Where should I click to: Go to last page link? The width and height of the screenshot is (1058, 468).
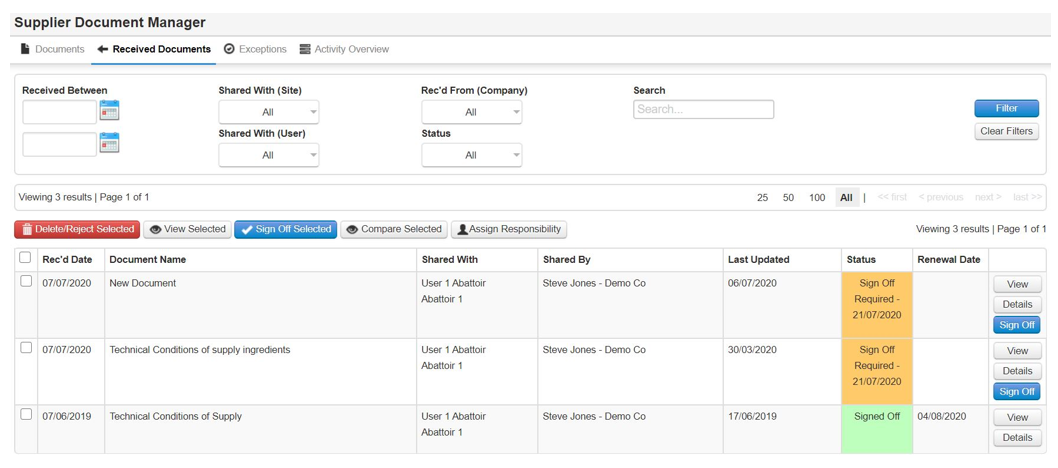pyautogui.click(x=1028, y=198)
